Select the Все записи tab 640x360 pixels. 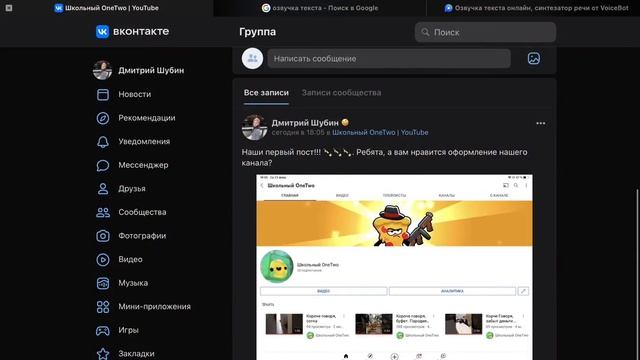[266, 93]
